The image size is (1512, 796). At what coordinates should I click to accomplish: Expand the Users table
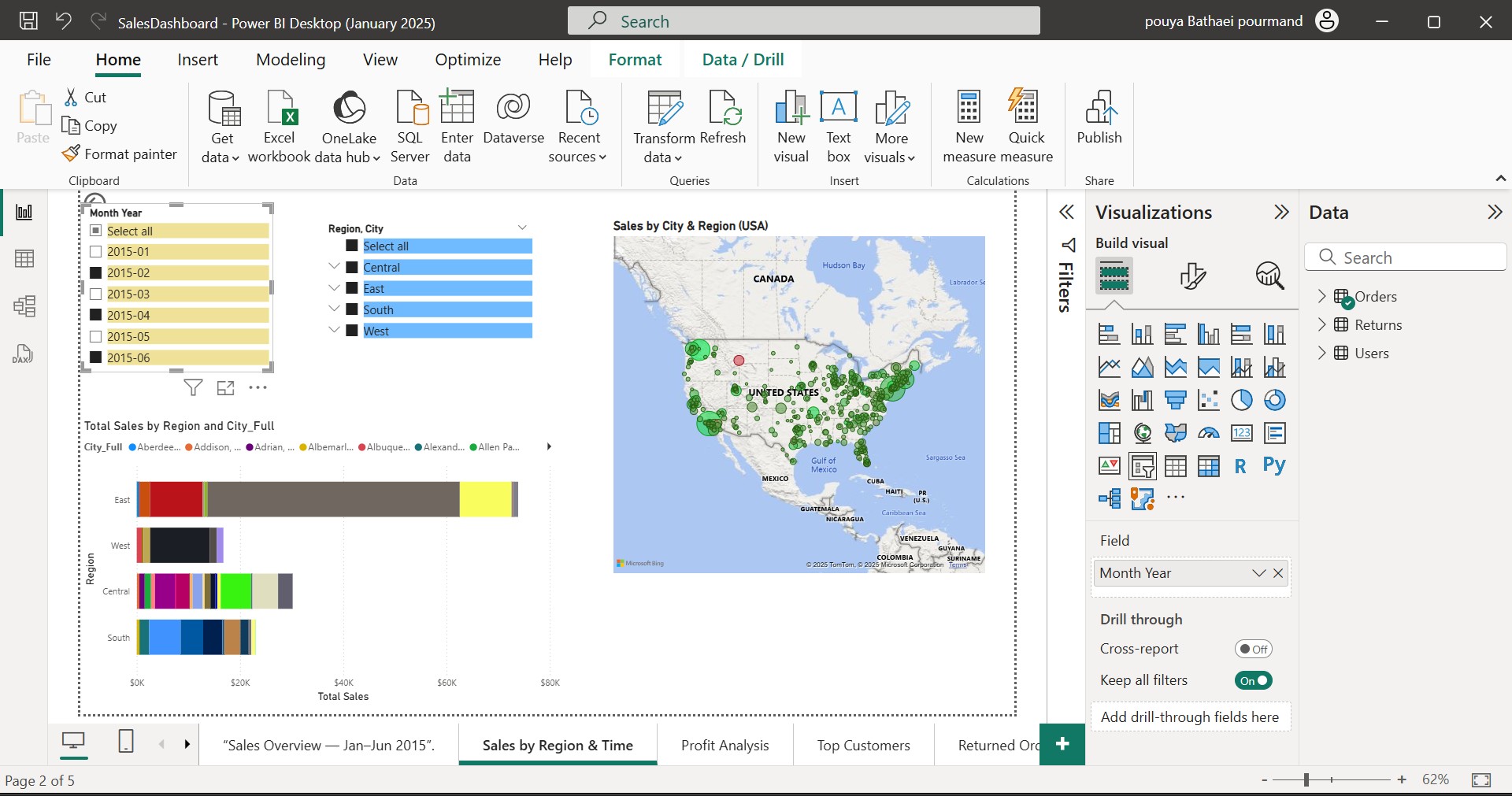click(1321, 353)
